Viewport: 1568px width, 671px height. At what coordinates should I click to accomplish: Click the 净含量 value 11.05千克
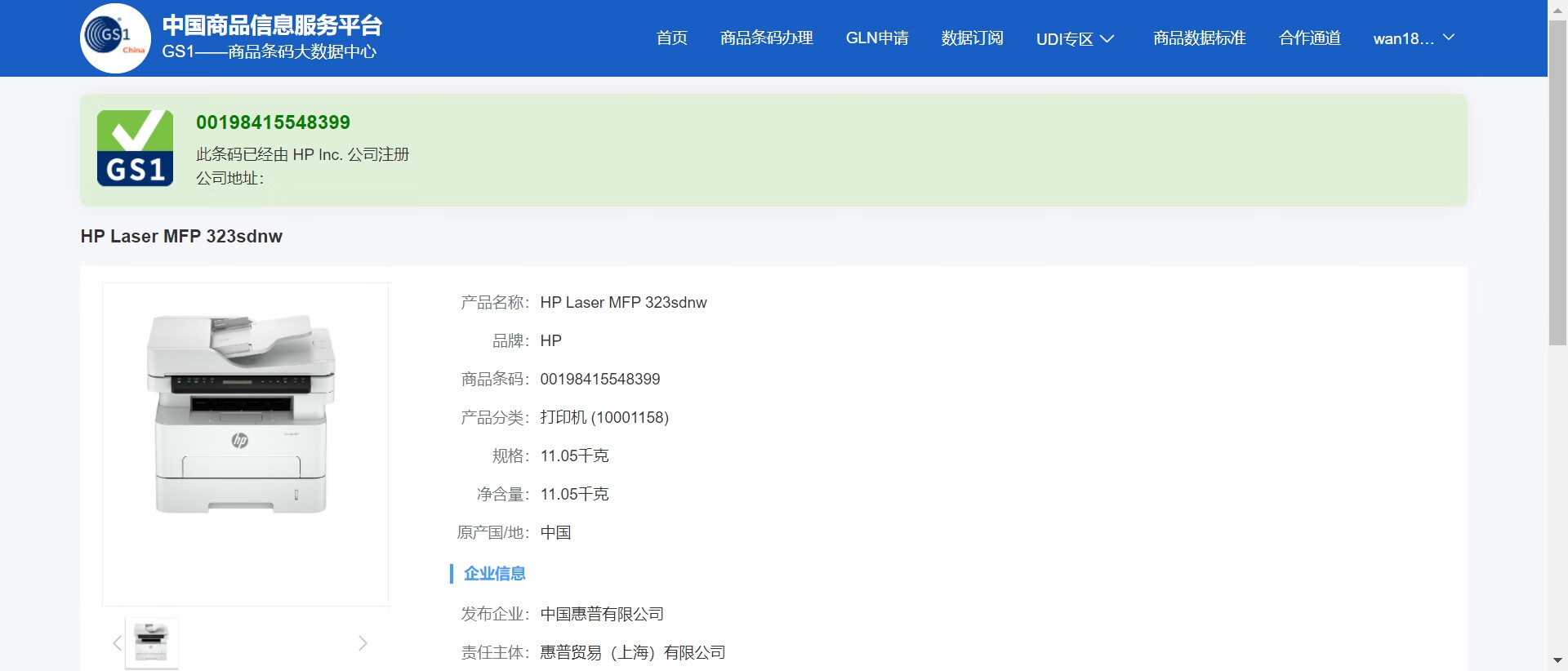[x=574, y=495]
